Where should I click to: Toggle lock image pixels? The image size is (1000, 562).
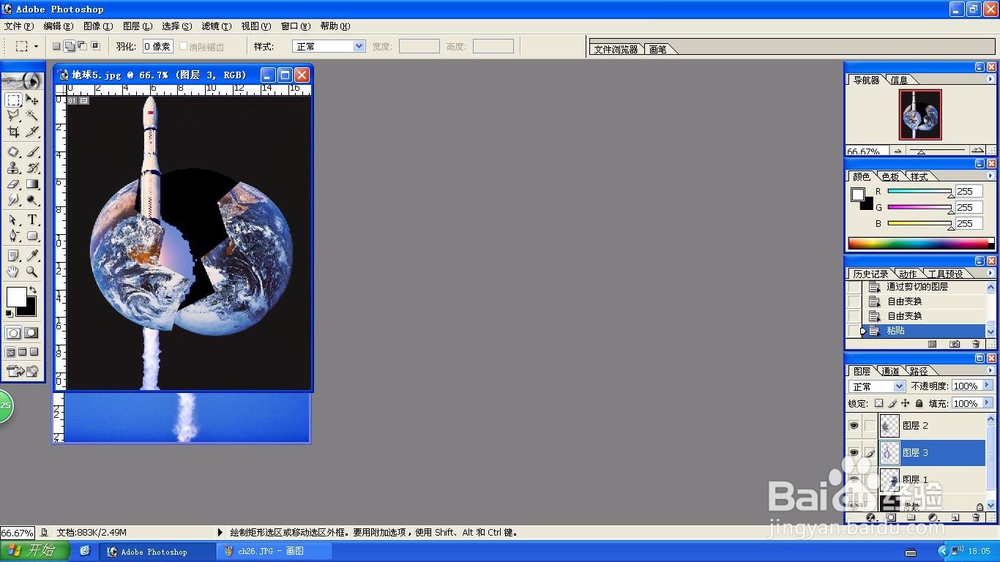click(892, 403)
